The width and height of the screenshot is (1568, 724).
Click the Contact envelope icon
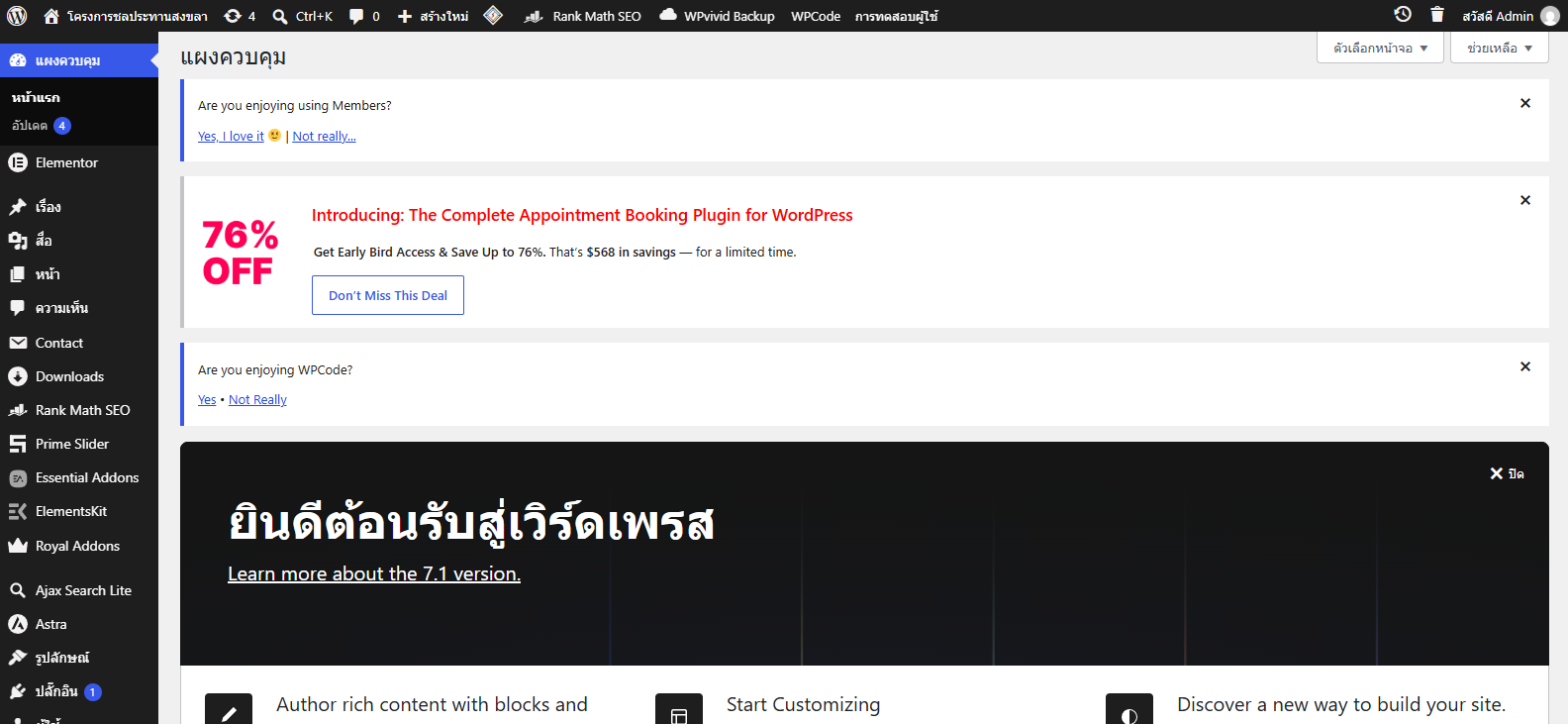[18, 343]
